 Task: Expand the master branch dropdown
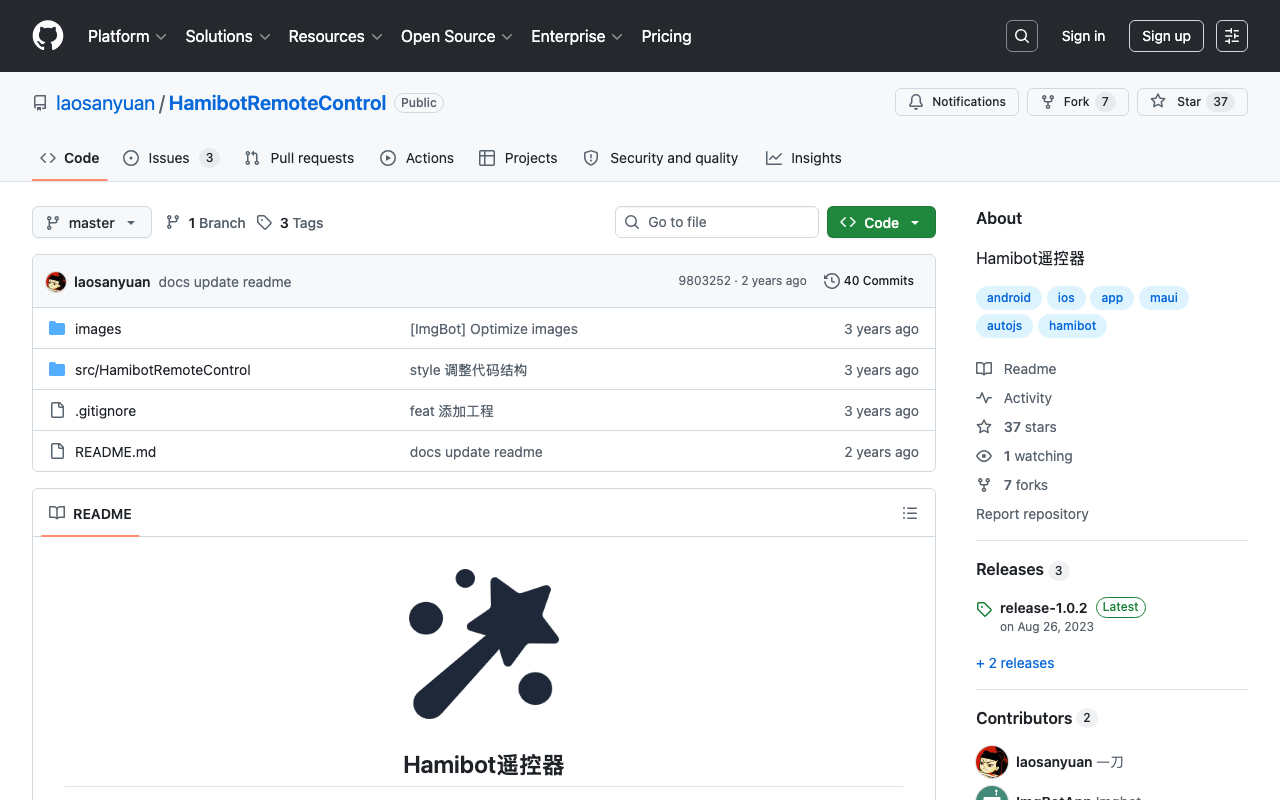pos(92,222)
